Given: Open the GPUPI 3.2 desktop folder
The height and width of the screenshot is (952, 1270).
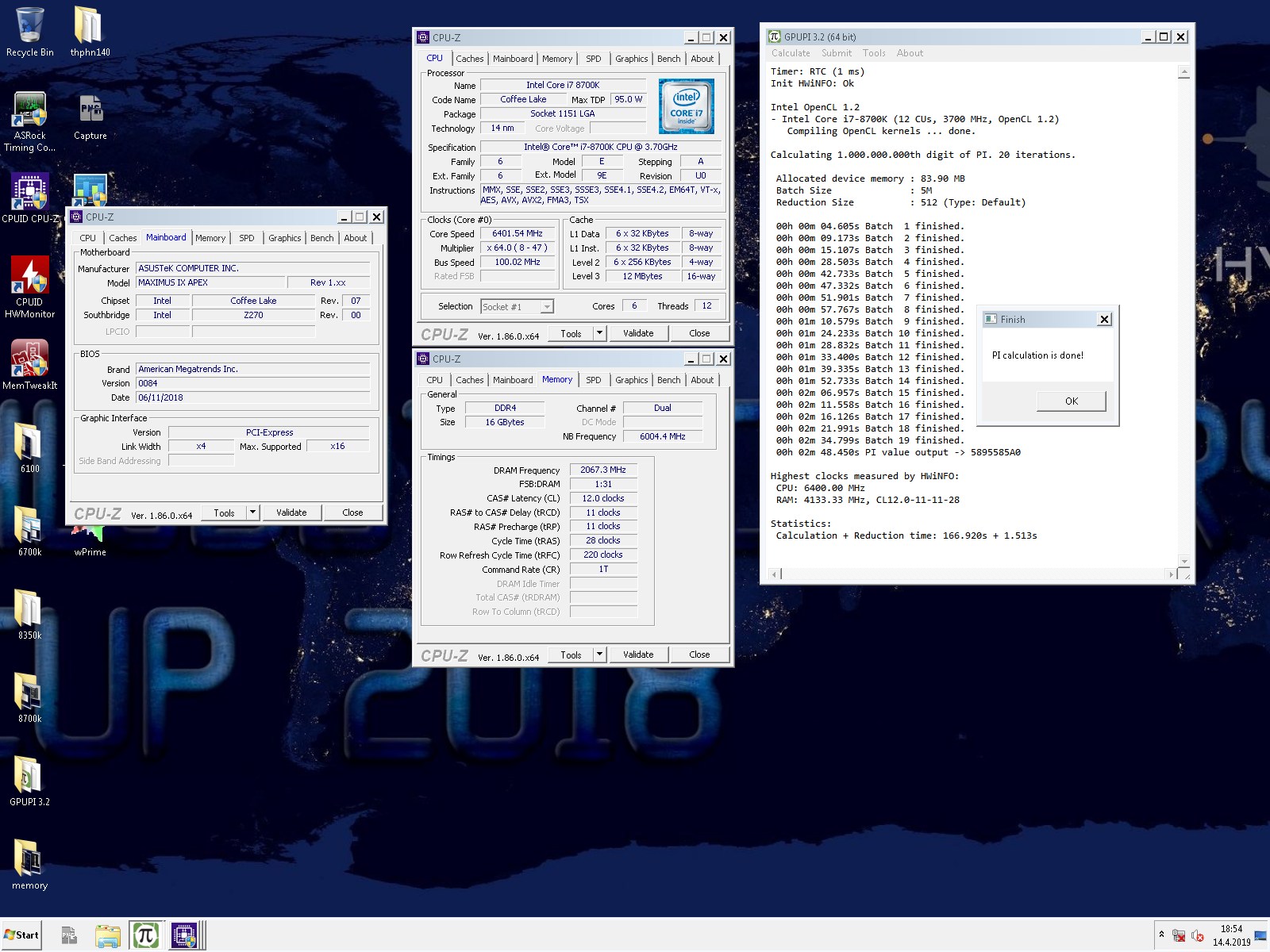Looking at the screenshot, I should pos(29,781).
